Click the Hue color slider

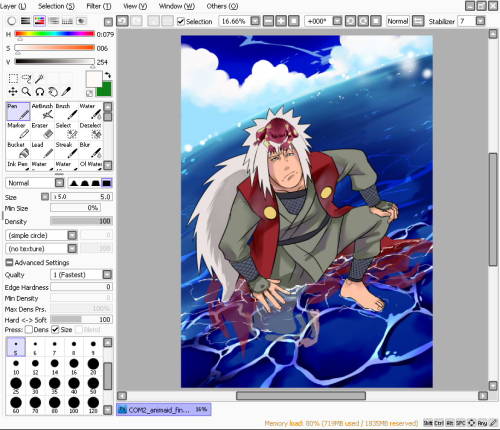(x=55, y=33)
